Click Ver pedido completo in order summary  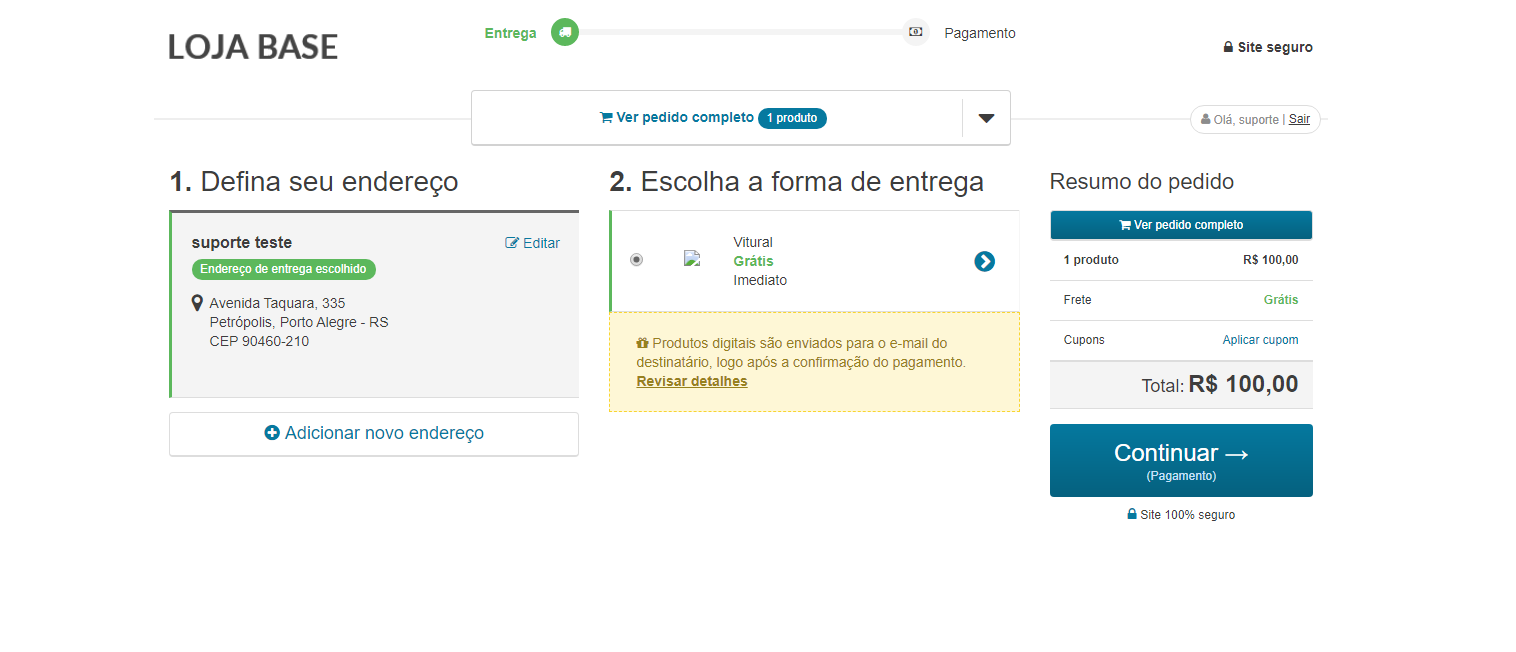pos(1181,225)
